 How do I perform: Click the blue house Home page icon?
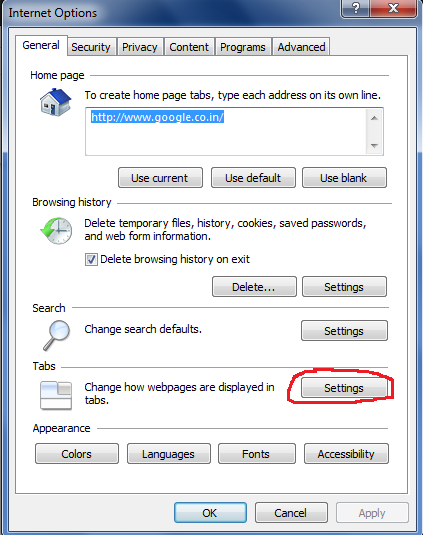(56, 102)
